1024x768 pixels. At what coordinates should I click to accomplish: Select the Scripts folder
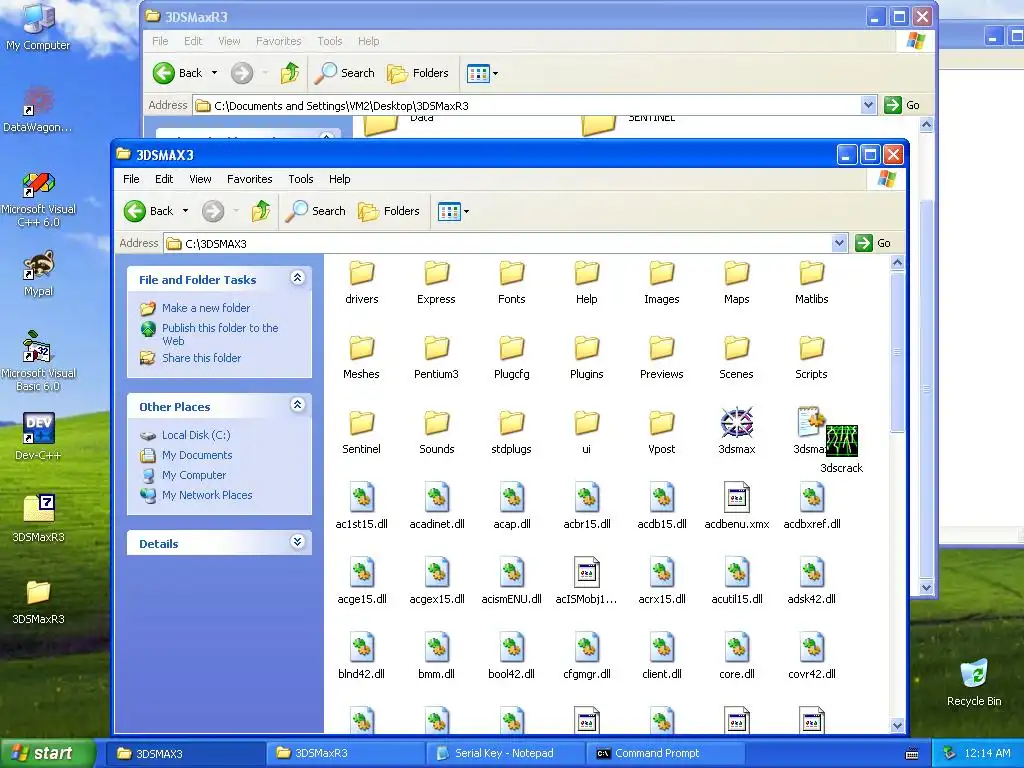pos(811,357)
